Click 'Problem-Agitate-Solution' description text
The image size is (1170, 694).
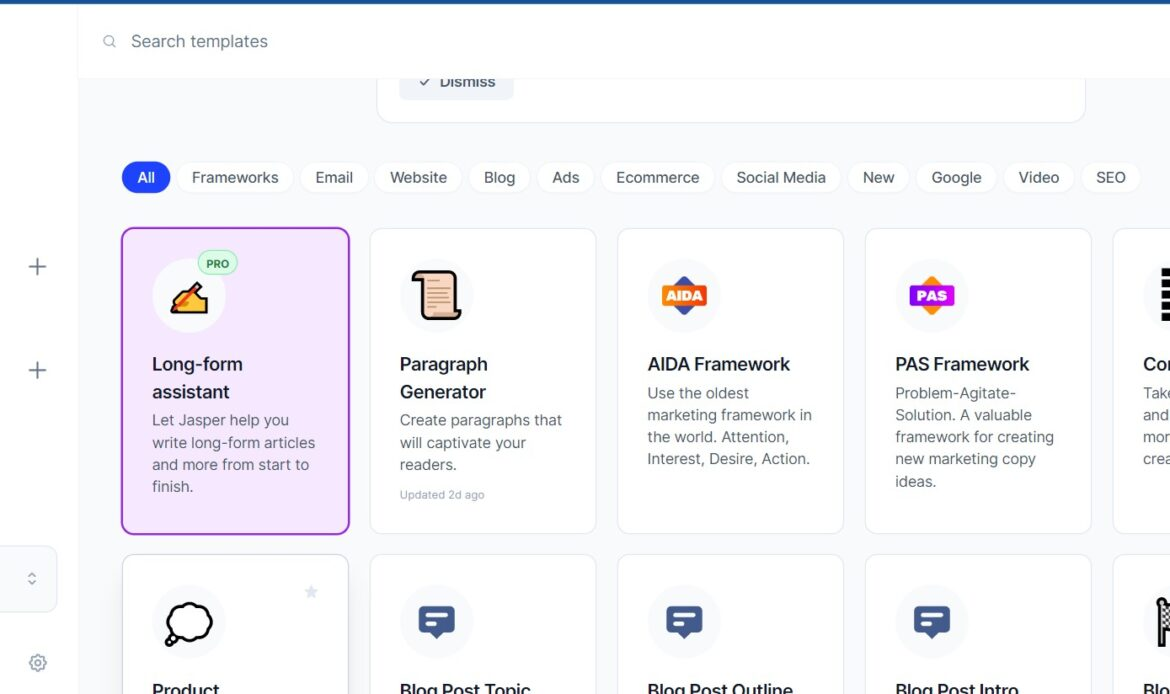975,437
